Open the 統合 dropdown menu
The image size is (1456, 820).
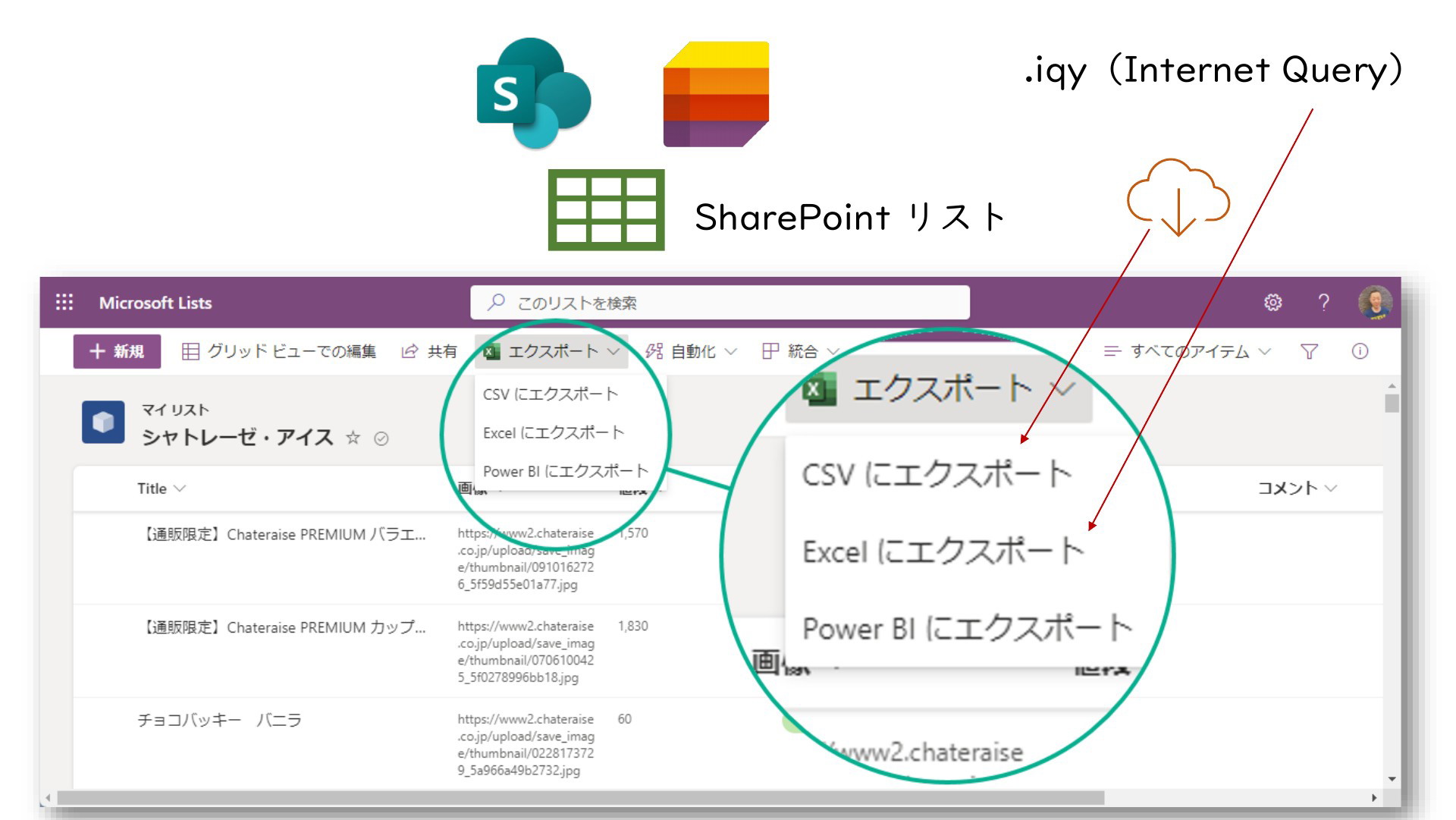(x=800, y=351)
